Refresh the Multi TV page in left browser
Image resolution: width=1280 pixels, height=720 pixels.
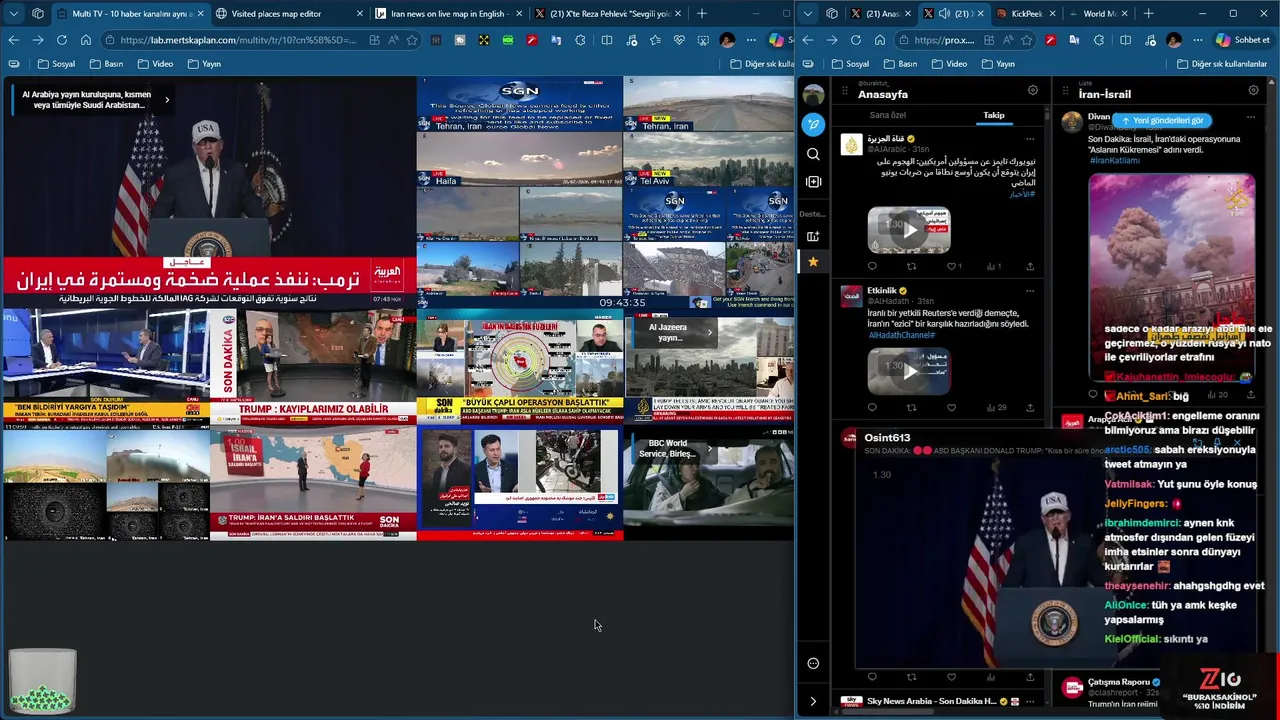coord(62,40)
